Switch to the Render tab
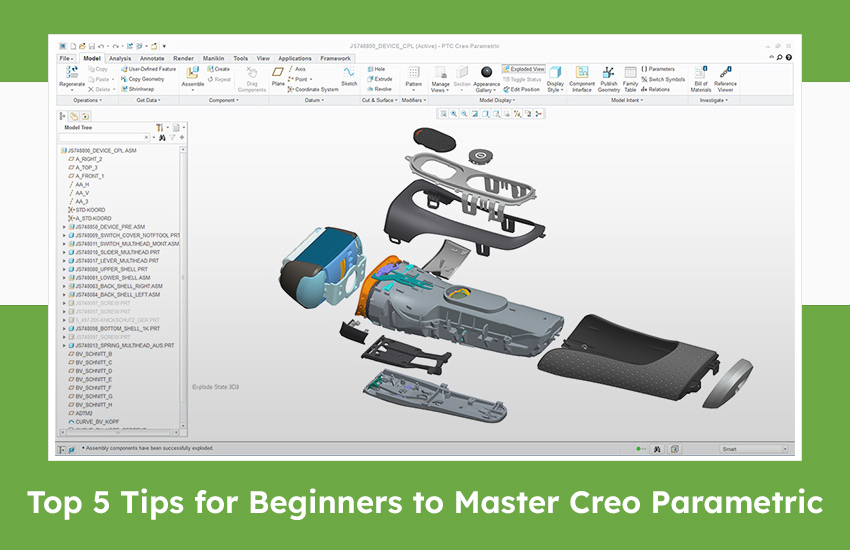 click(183, 59)
